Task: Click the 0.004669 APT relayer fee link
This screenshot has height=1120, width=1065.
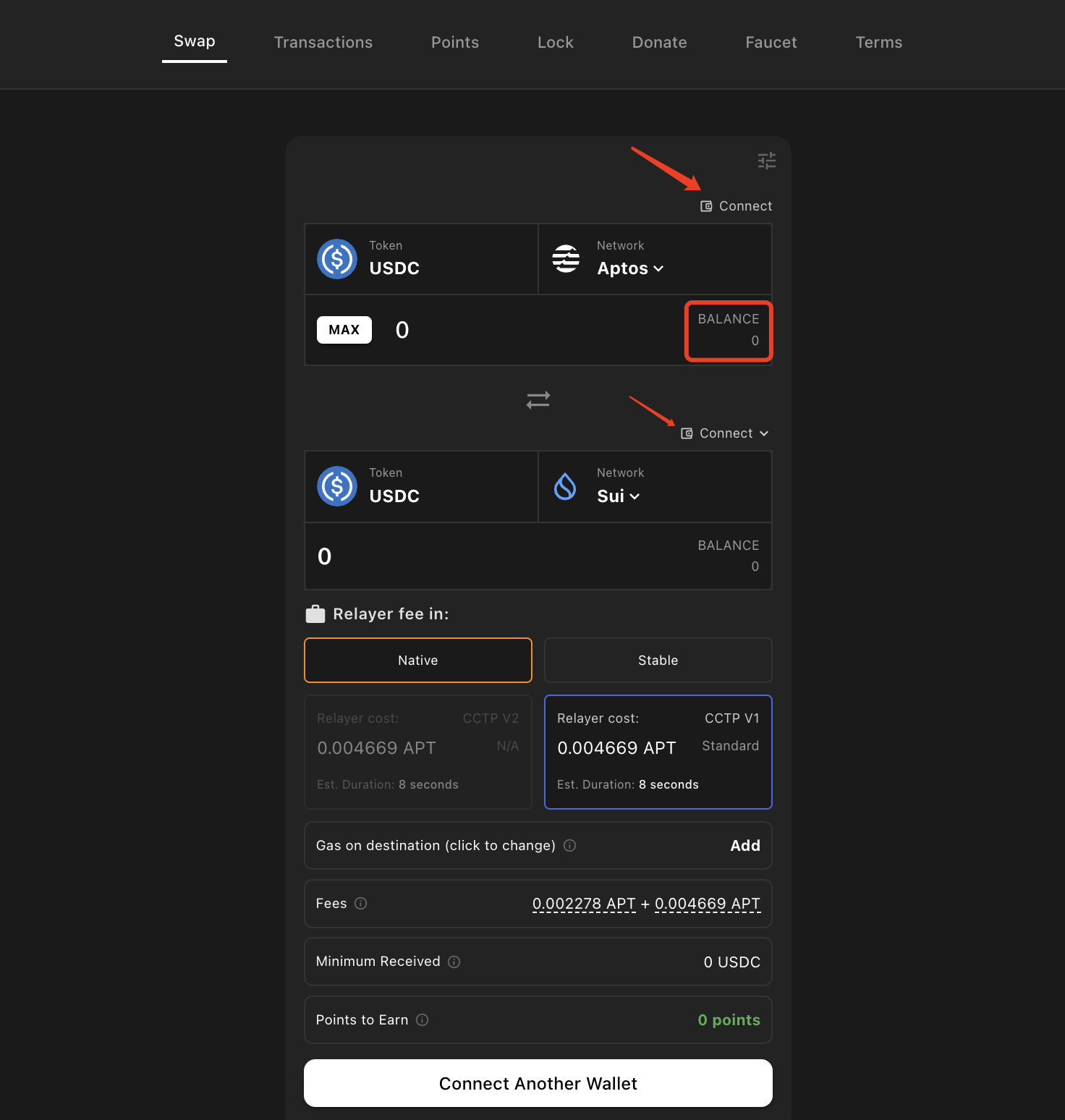Action: (708, 904)
